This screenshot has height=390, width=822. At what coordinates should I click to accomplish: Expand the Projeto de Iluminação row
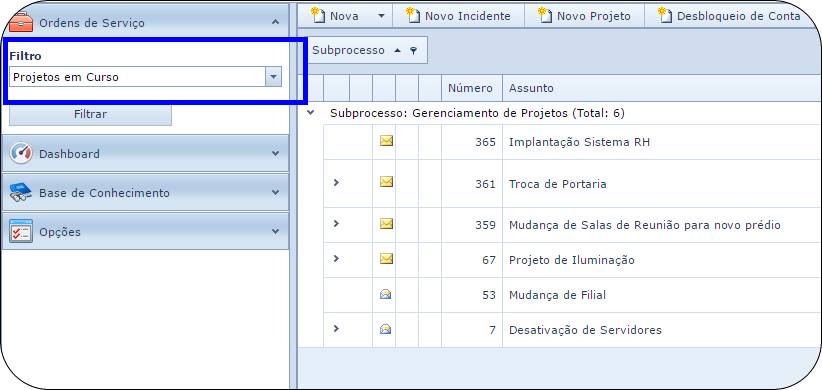[x=336, y=259]
